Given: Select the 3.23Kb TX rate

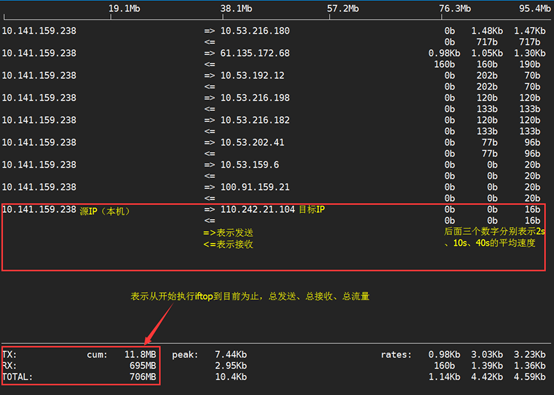Looking at the screenshot, I should [x=530, y=354].
